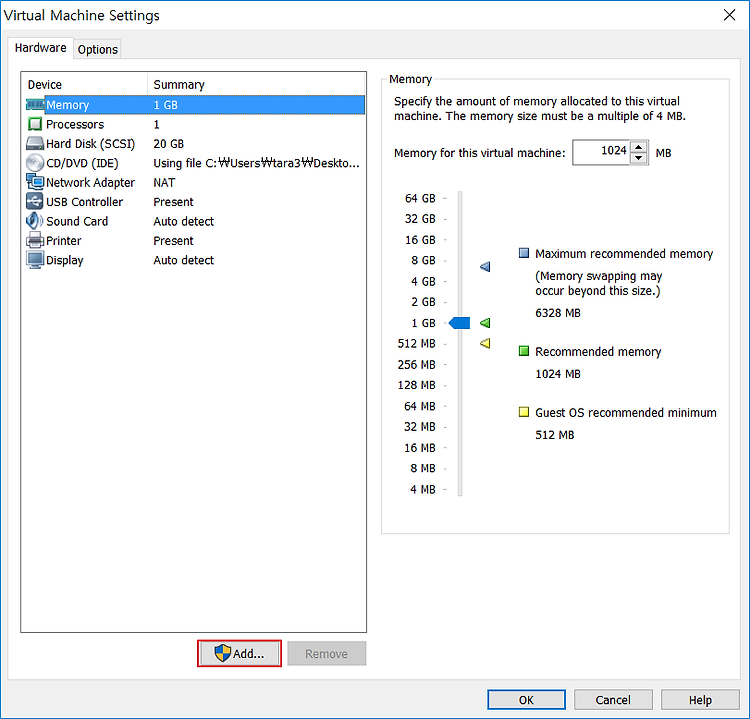Click the 128 MB slider scale label
The image size is (750, 719).
click(417, 385)
